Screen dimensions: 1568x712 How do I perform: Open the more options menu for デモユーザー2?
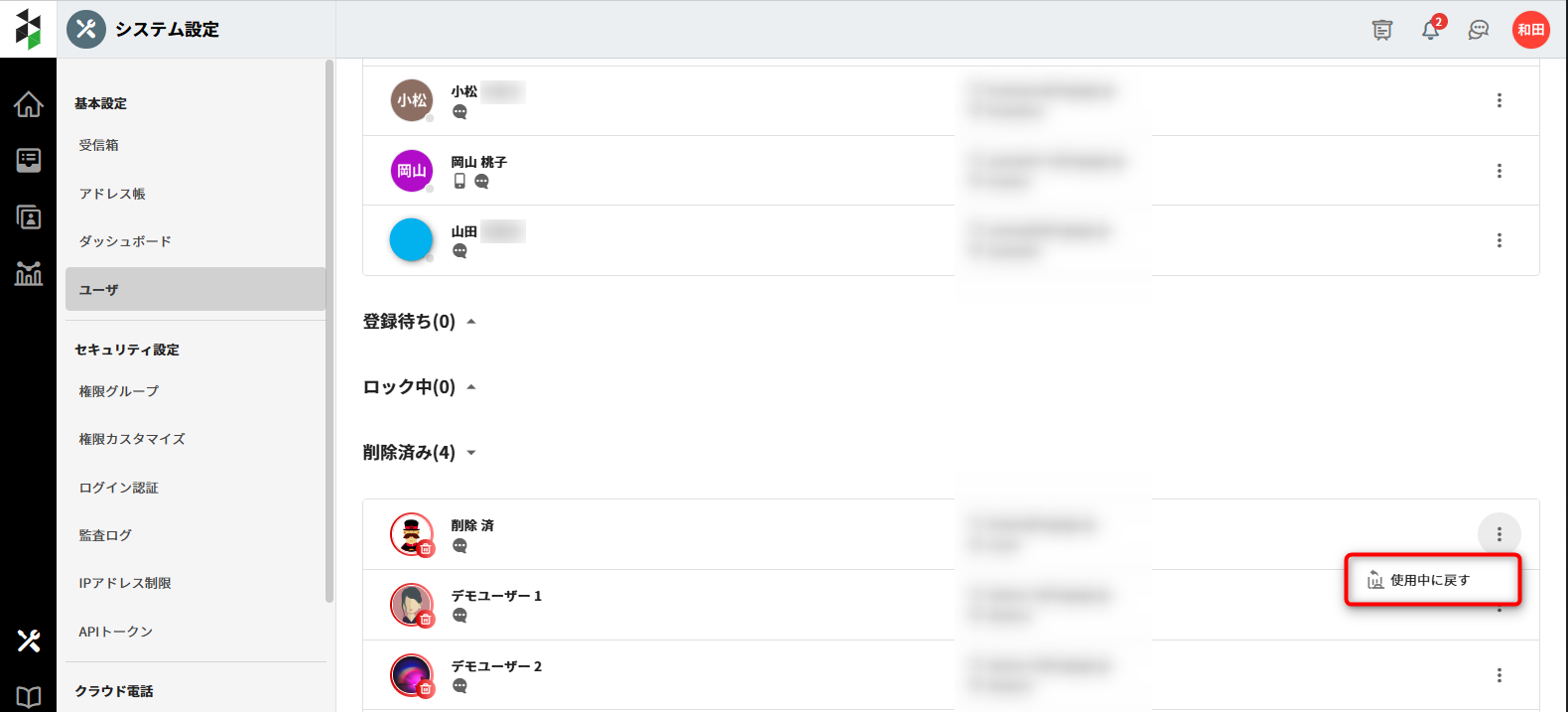pos(1499,675)
